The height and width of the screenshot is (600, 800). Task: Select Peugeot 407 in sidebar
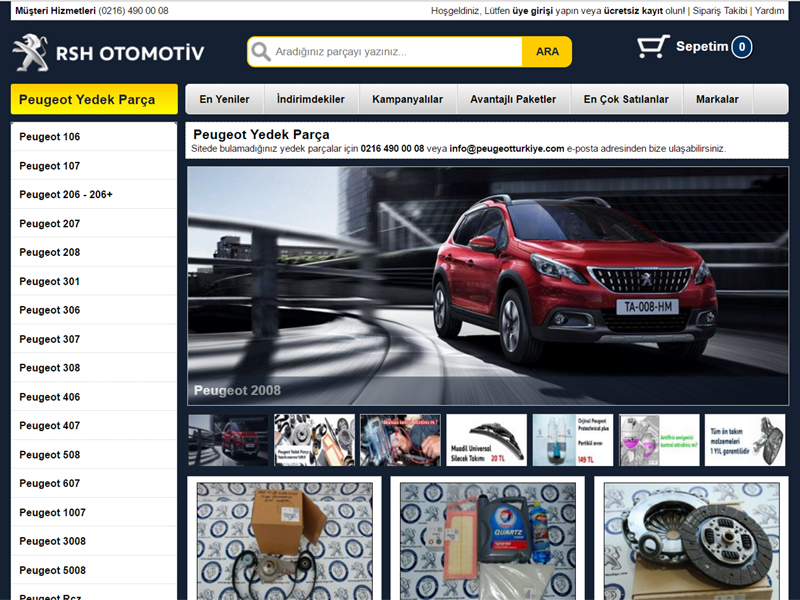[x=94, y=426]
